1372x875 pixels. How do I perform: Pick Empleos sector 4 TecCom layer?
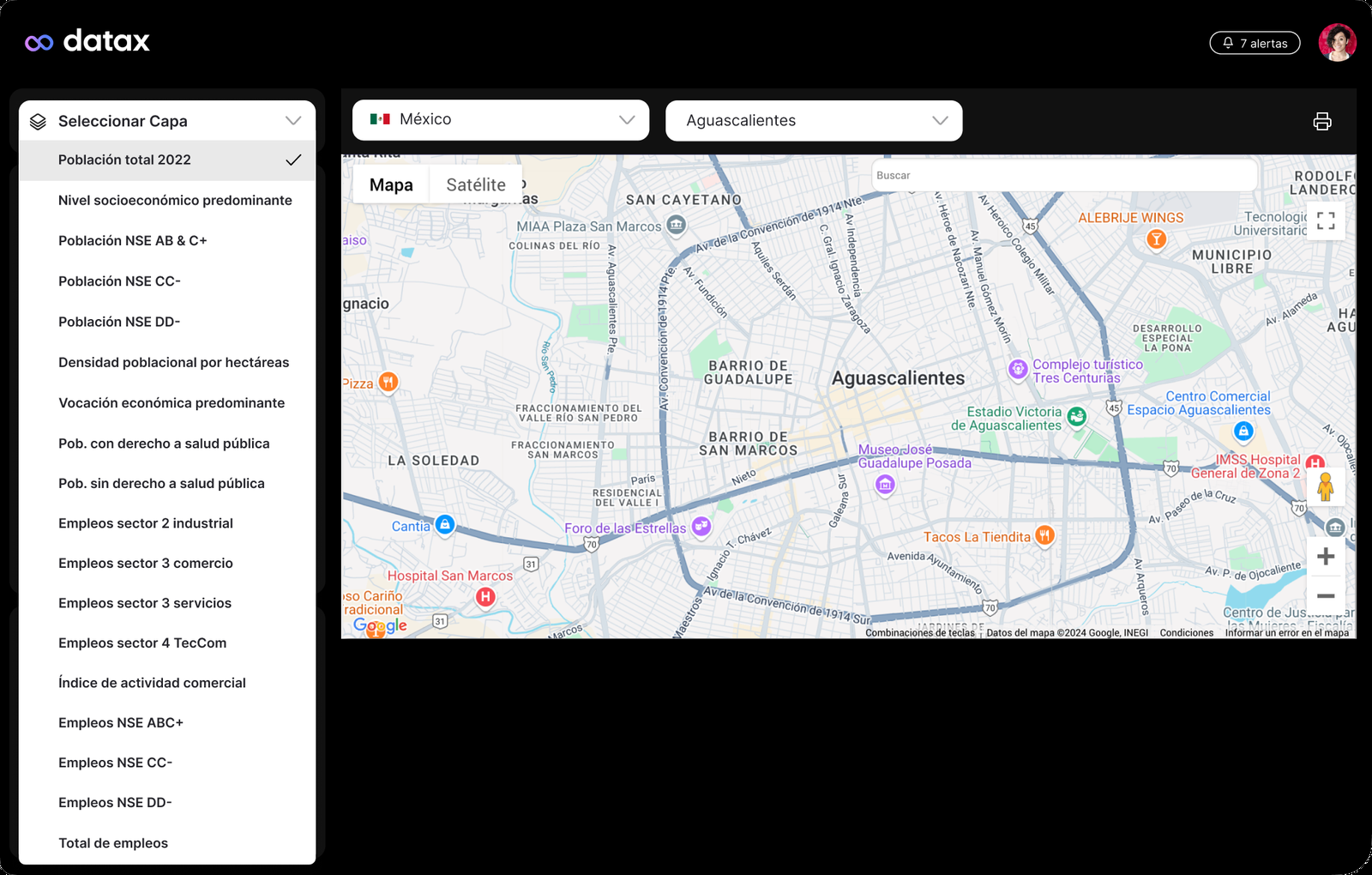[167, 643]
